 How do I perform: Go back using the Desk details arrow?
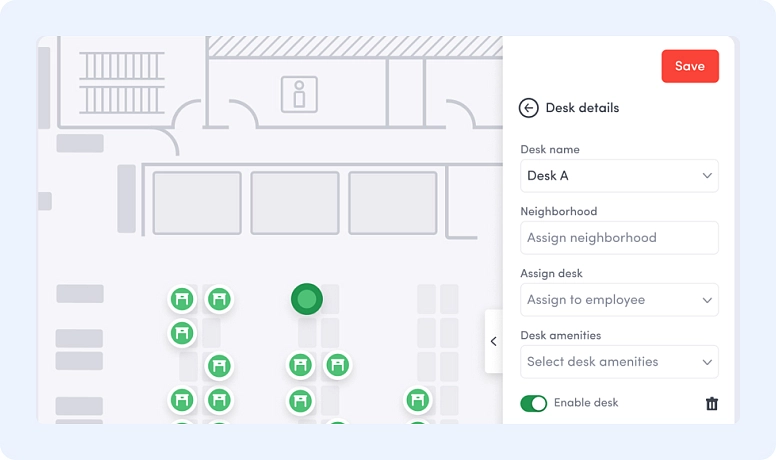(x=529, y=108)
